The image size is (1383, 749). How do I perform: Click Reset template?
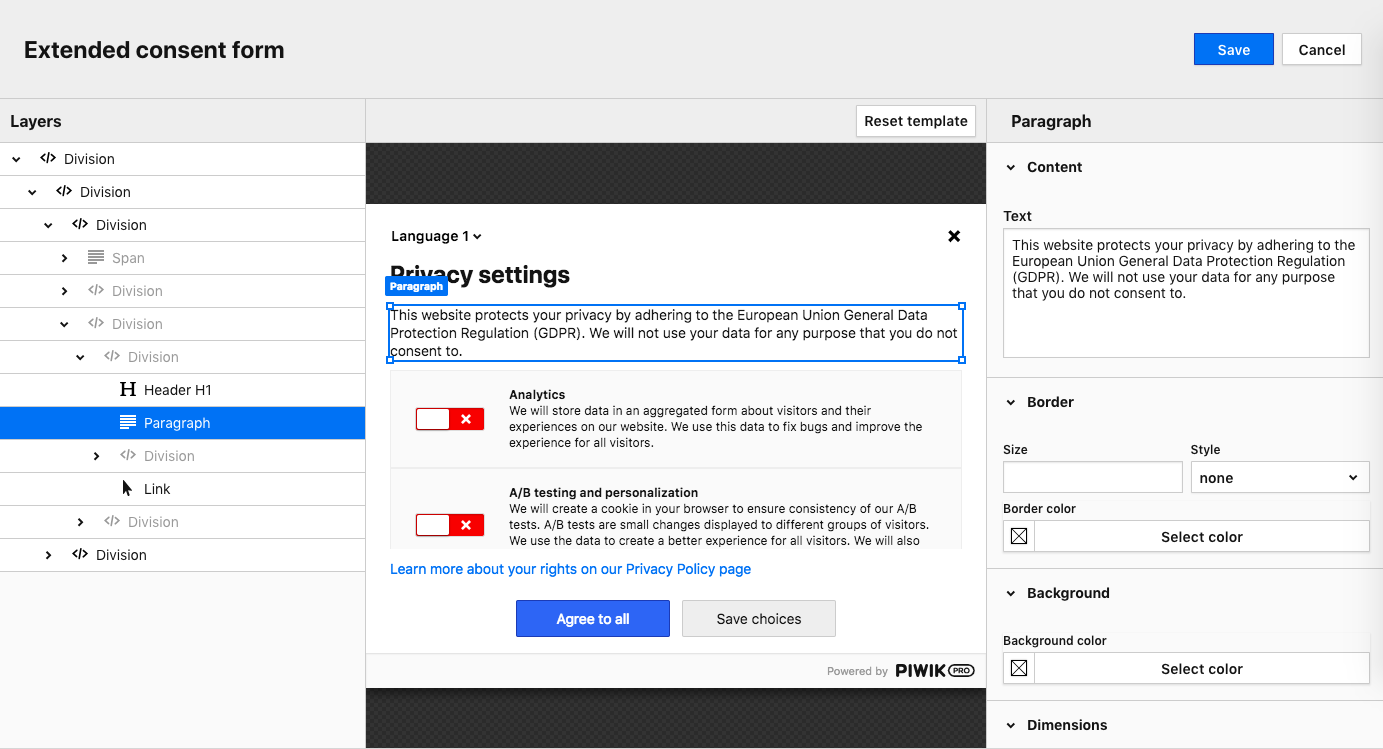click(916, 121)
